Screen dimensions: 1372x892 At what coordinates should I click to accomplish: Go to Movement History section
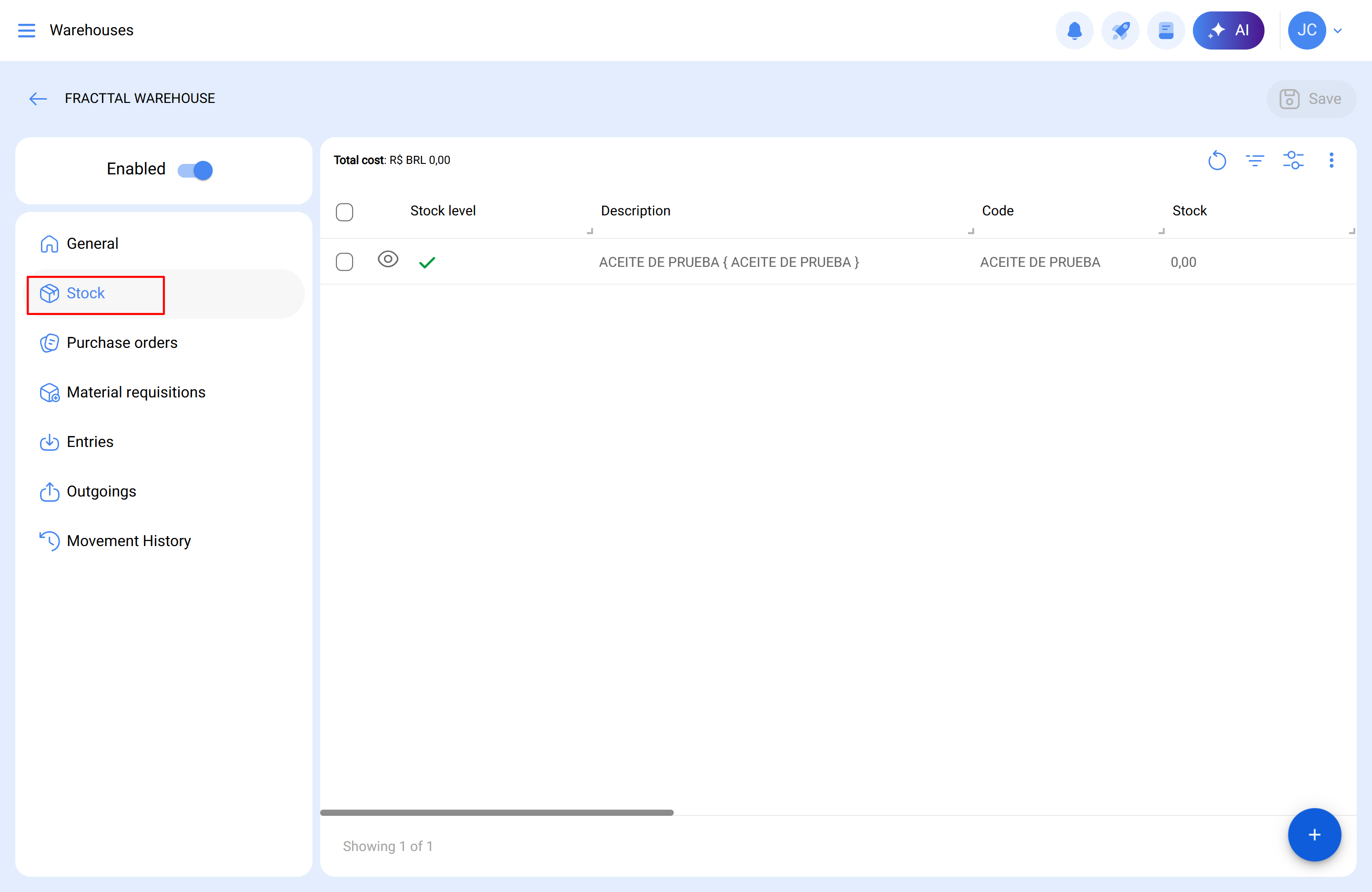click(x=129, y=541)
